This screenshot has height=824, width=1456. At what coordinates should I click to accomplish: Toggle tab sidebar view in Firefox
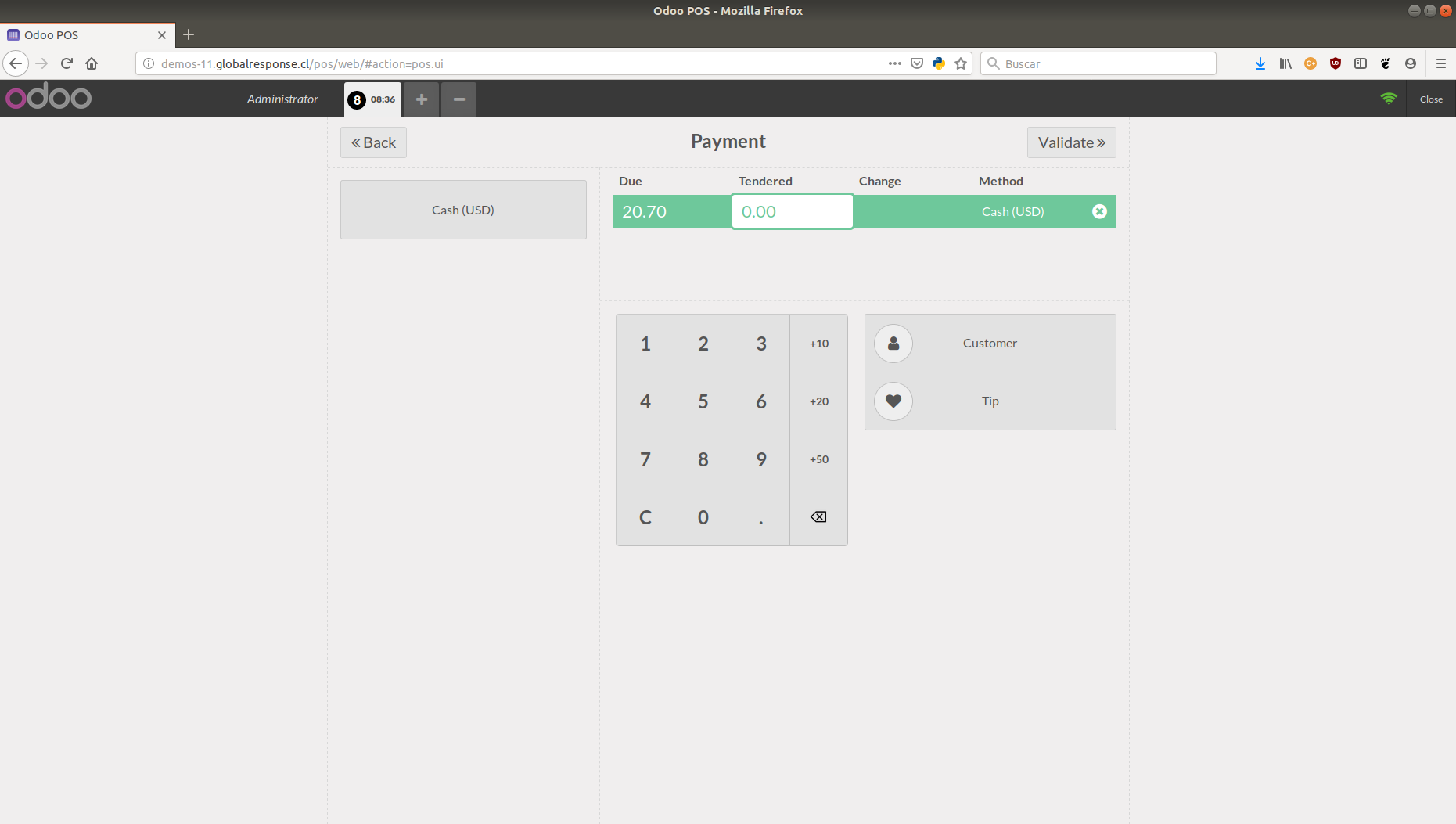pyautogui.click(x=1361, y=63)
